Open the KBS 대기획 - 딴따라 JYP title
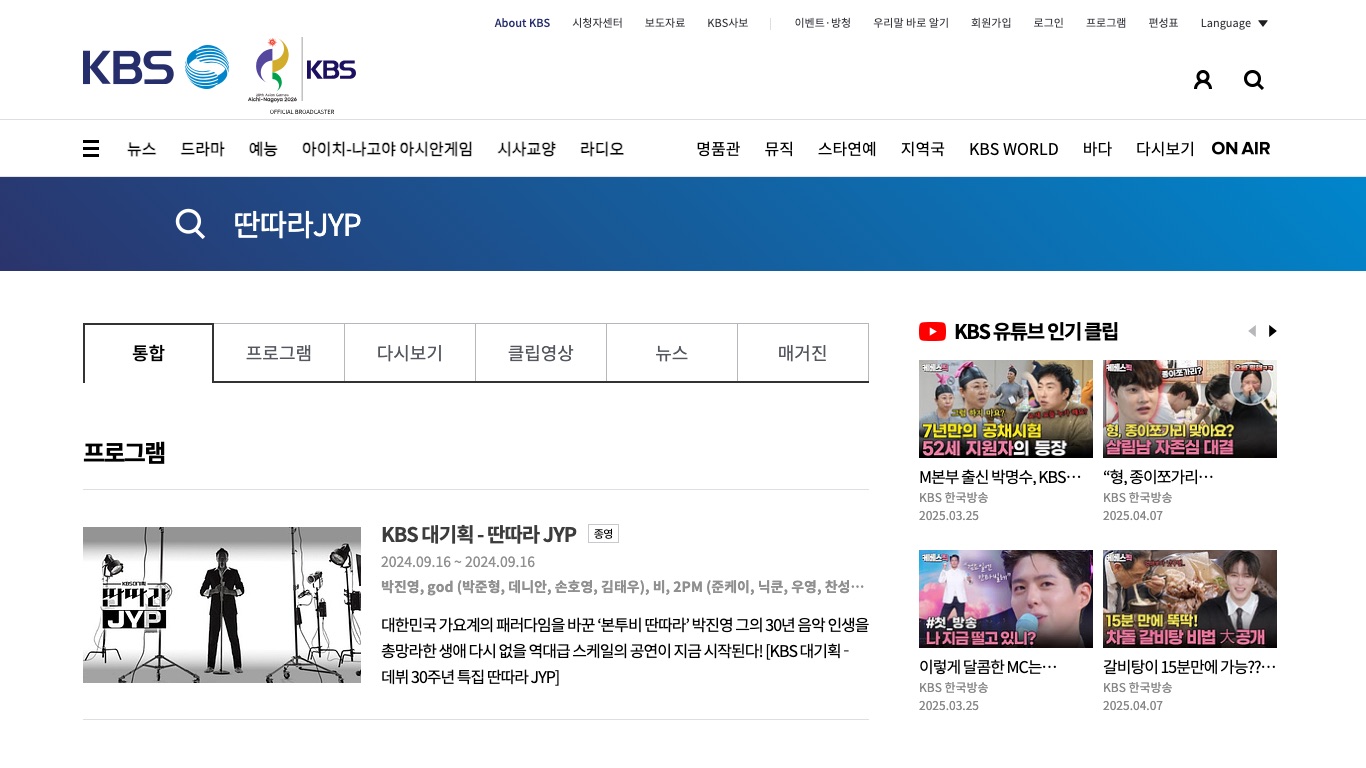The width and height of the screenshot is (1366, 768). [x=479, y=534]
